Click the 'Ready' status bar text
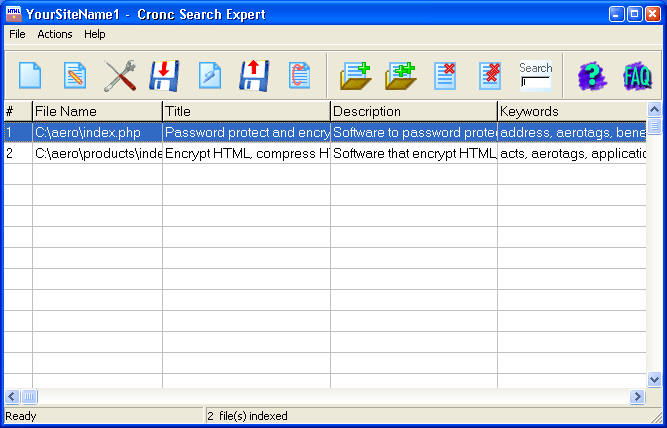Viewport: 667px width, 428px height. click(21, 416)
